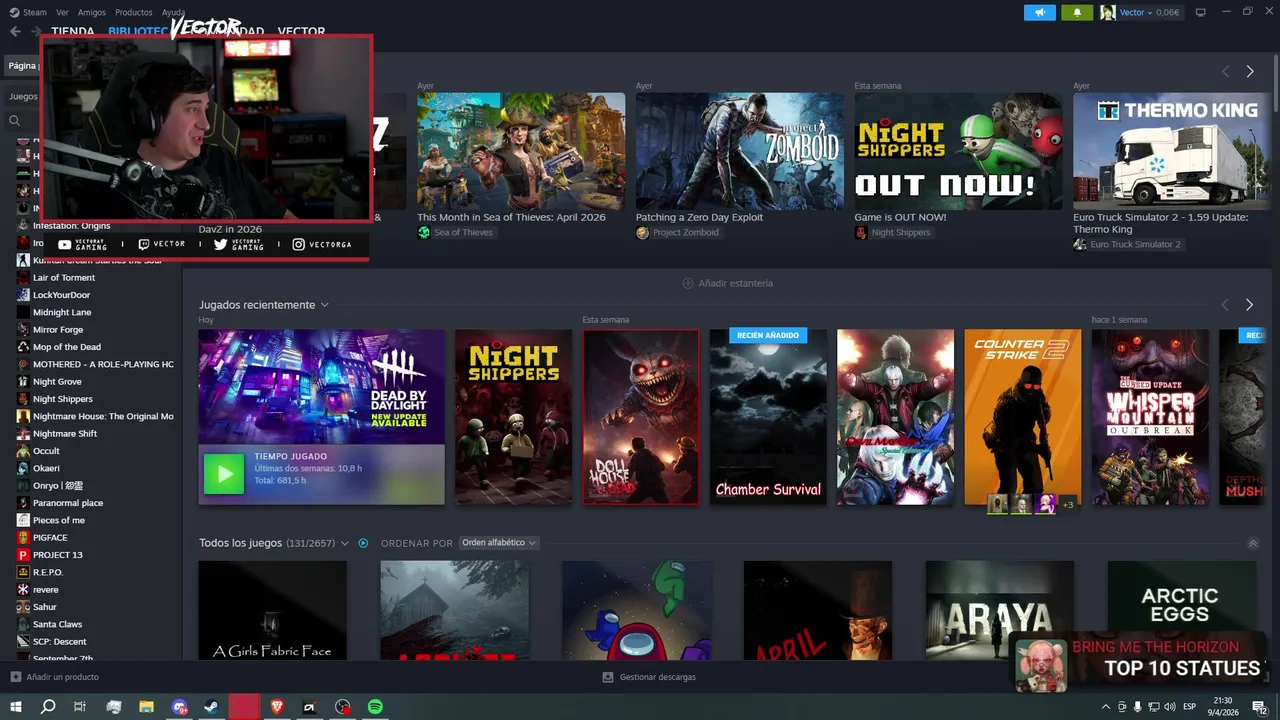1280x720 pixels.
Task: Open Windows Start menu
Action: click(x=16, y=706)
